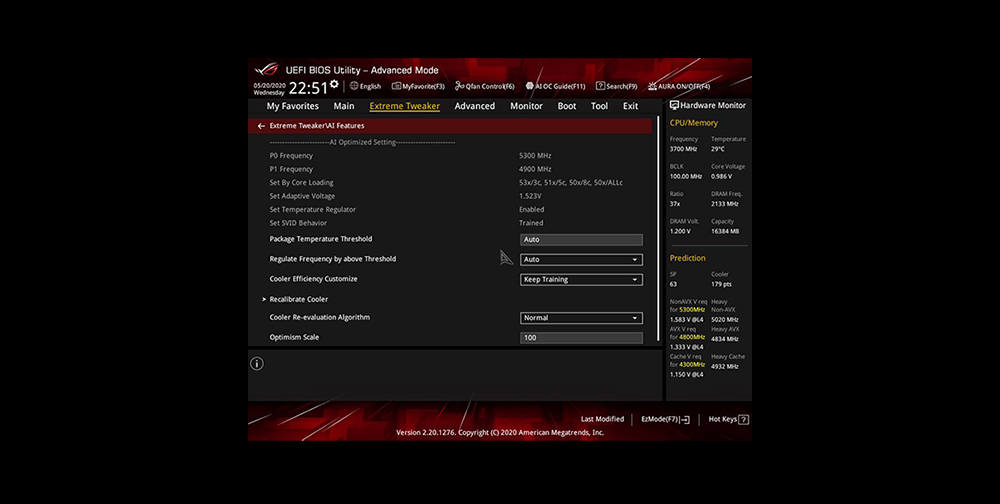Click the settings list vertical scrollbar

(658, 230)
